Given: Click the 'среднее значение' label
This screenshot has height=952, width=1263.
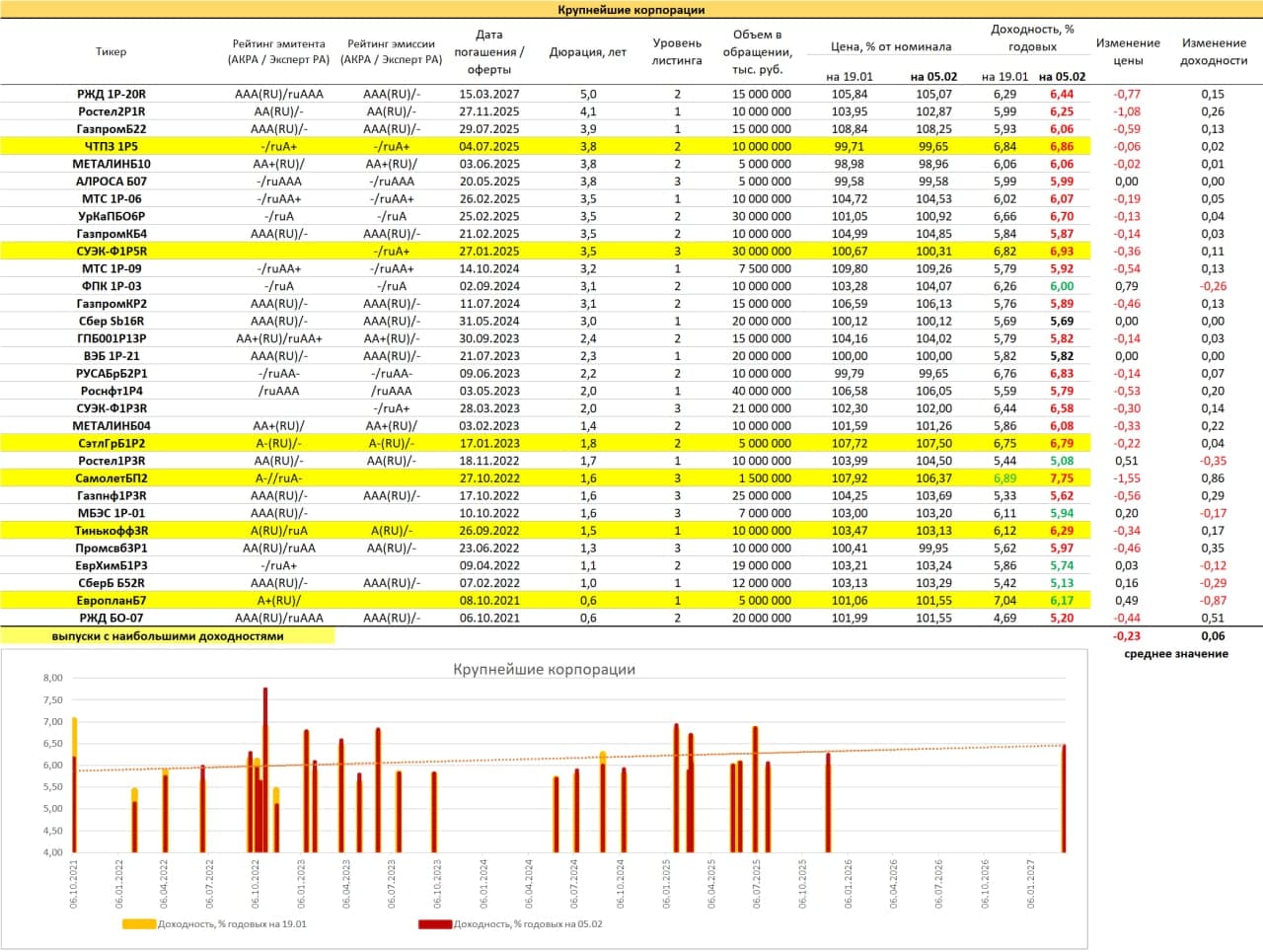Looking at the screenshot, I should click(1175, 654).
